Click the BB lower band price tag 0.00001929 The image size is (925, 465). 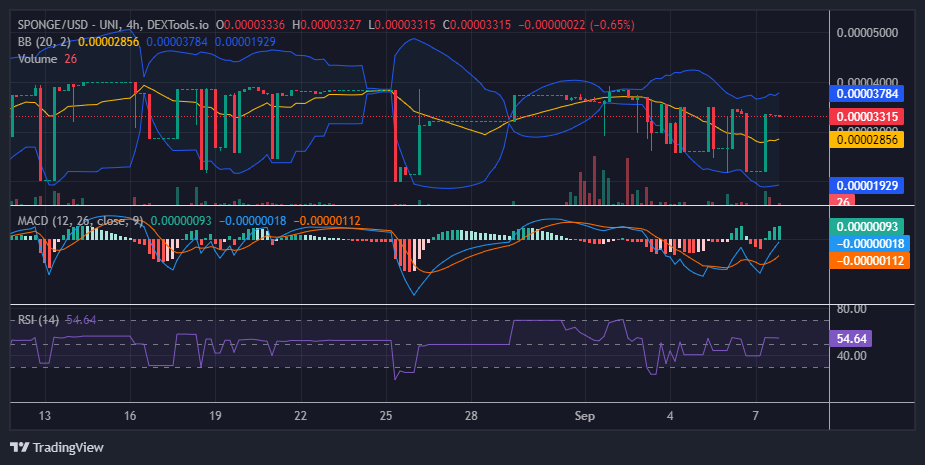pyautogui.click(x=867, y=185)
